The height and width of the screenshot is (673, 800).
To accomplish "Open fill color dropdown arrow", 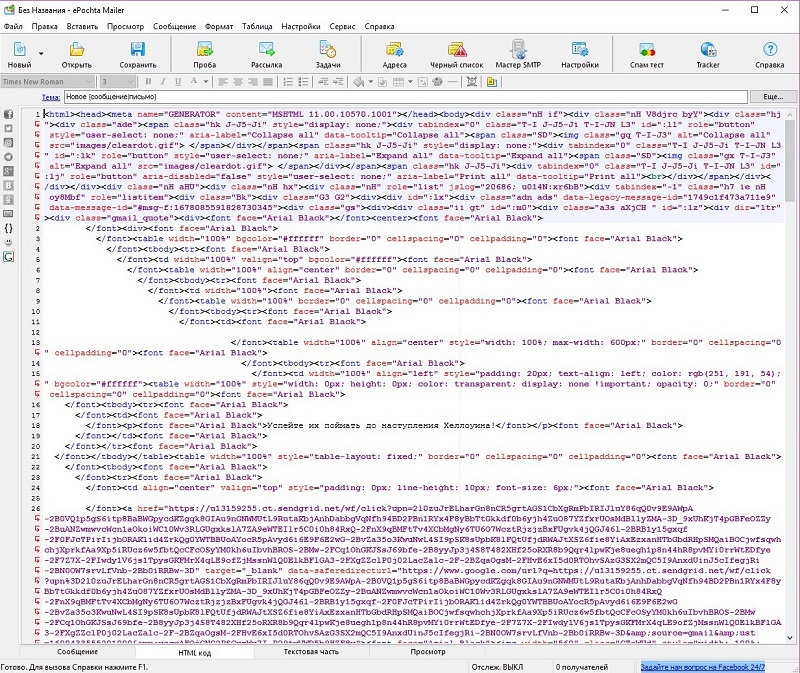I will [370, 82].
